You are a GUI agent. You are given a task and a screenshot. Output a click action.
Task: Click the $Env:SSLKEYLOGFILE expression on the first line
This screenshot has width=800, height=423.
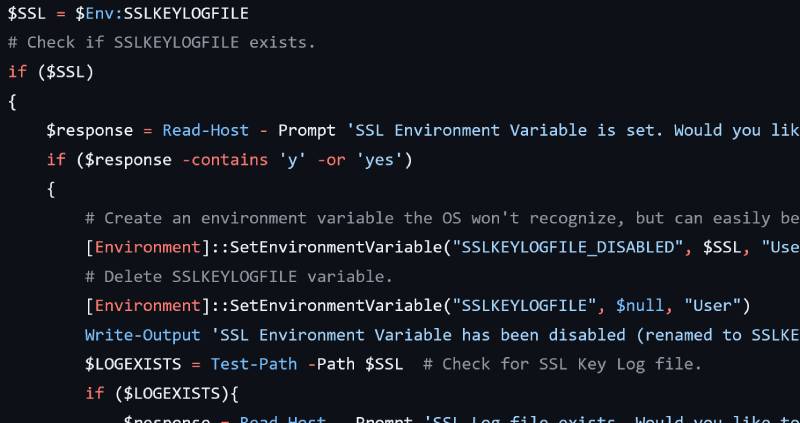pos(162,14)
